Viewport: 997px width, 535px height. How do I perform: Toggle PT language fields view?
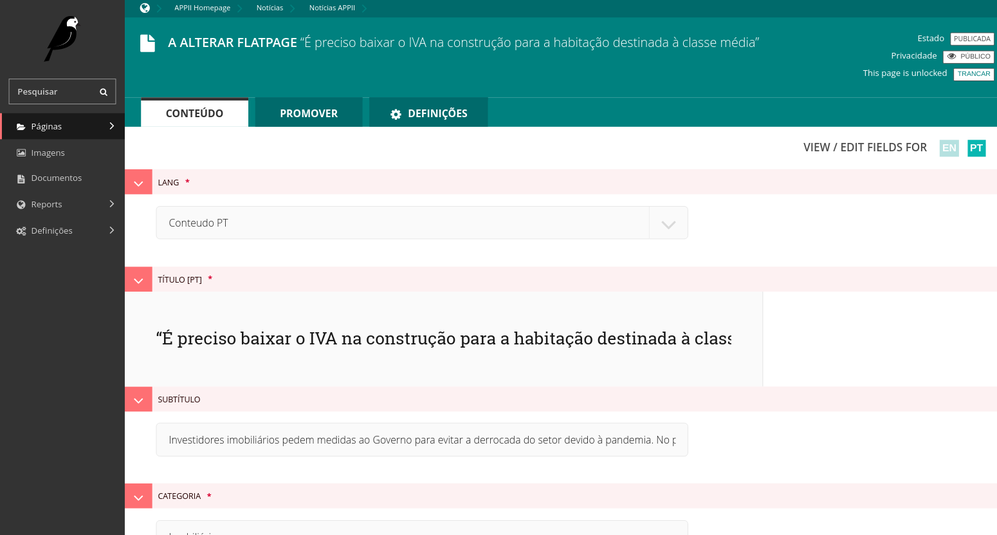976,148
